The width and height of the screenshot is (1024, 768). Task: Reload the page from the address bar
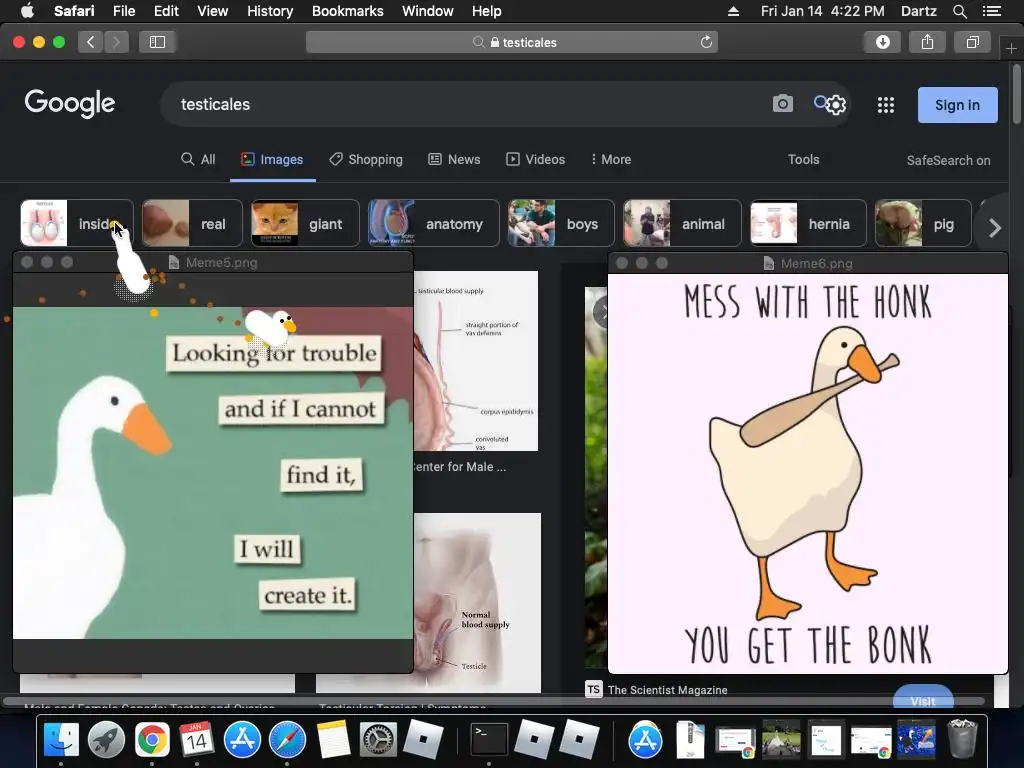[x=706, y=42]
